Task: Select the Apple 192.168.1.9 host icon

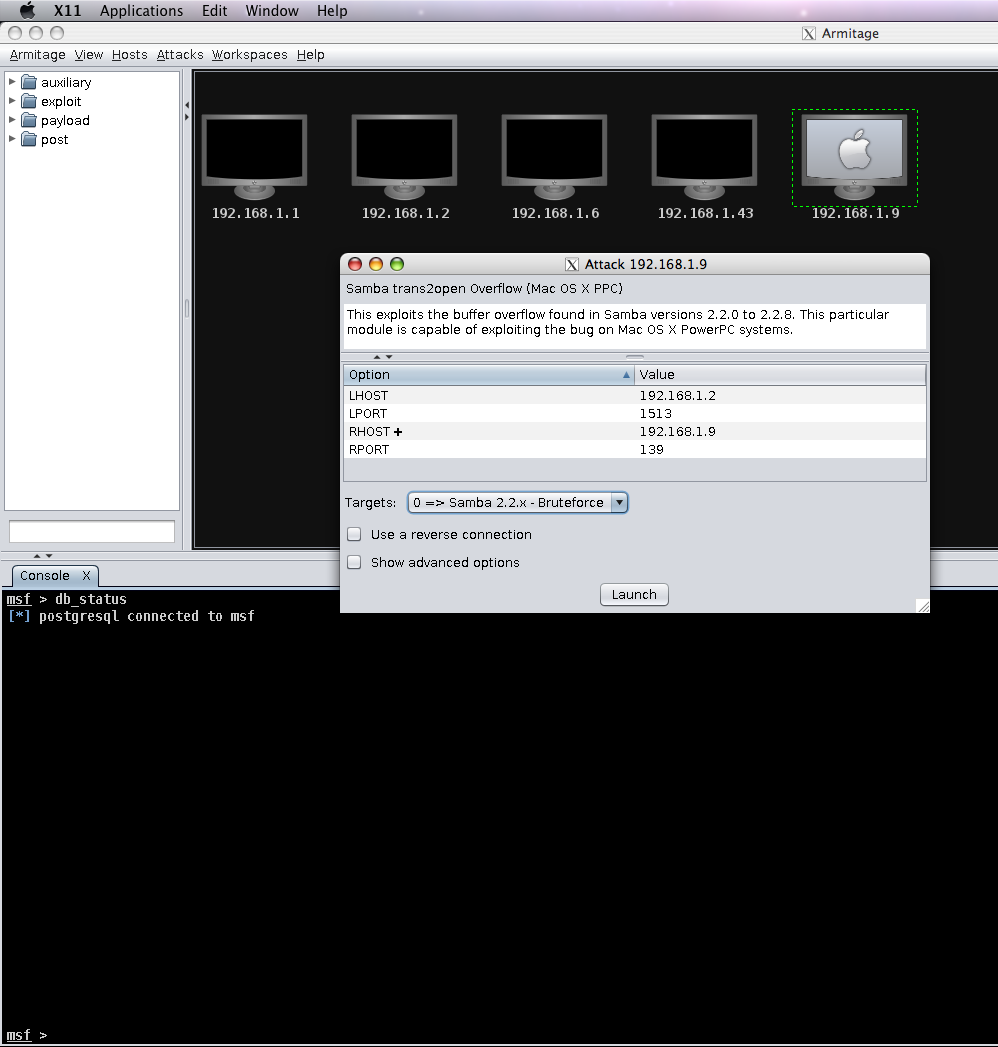Action: pyautogui.click(x=854, y=157)
